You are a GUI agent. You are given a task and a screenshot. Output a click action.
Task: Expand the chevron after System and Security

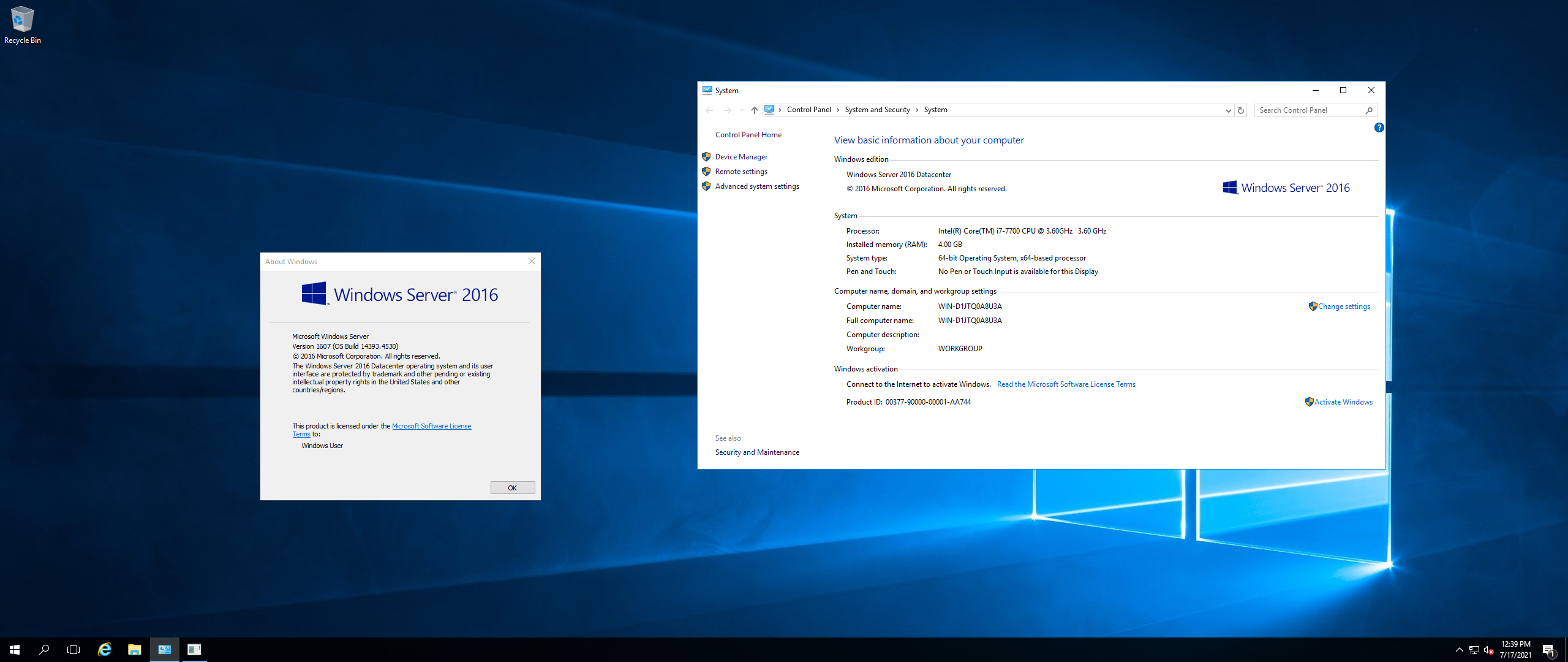coord(917,110)
